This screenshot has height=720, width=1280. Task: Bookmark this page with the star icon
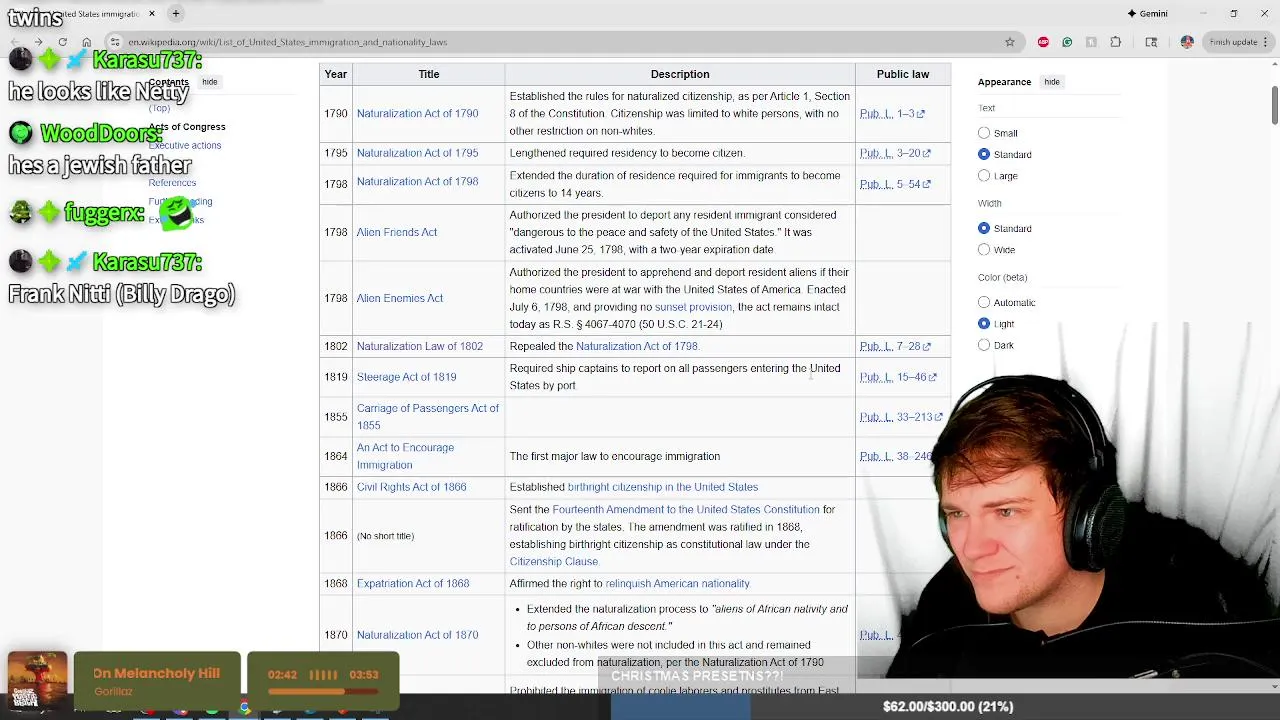tap(1010, 42)
